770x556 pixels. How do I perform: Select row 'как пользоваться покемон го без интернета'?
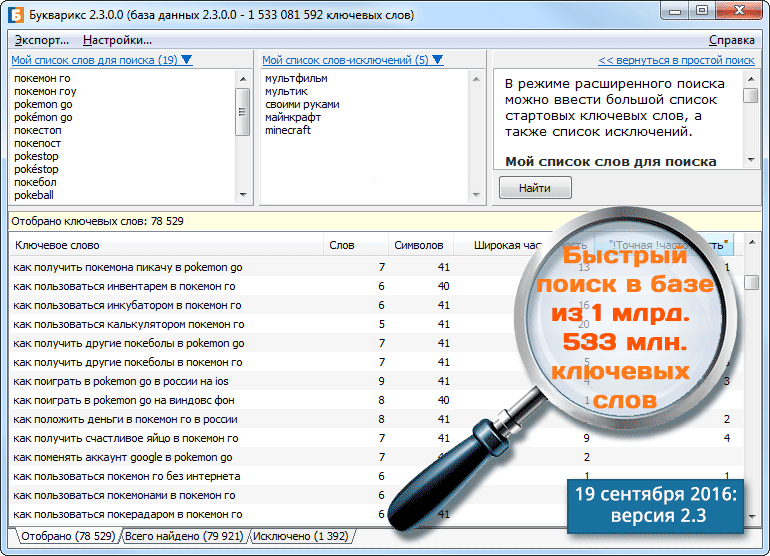coord(376,476)
